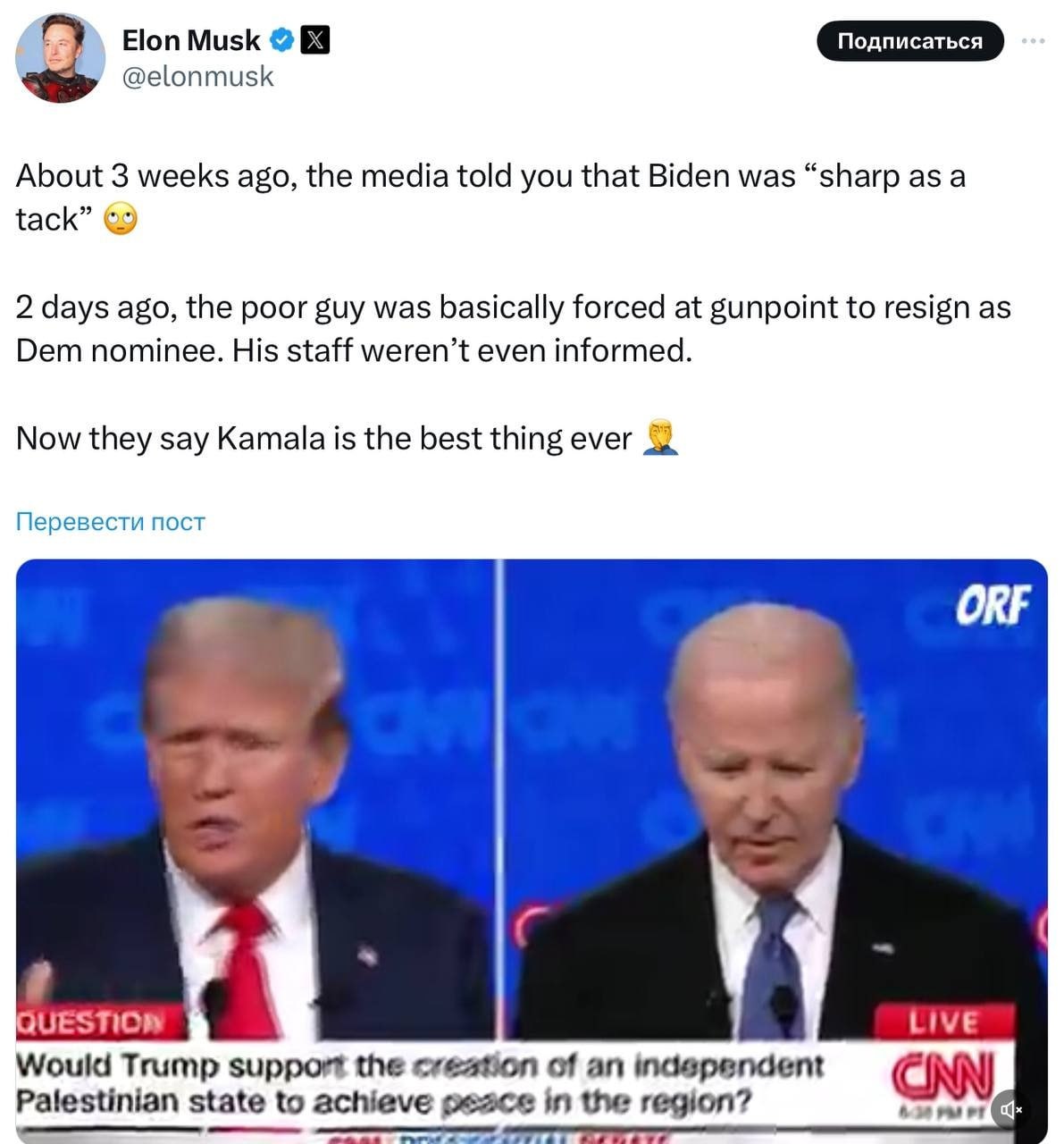Viewport: 1064px width, 1144px height.
Task: Click the CNN logo in video
Action: [x=943, y=1074]
